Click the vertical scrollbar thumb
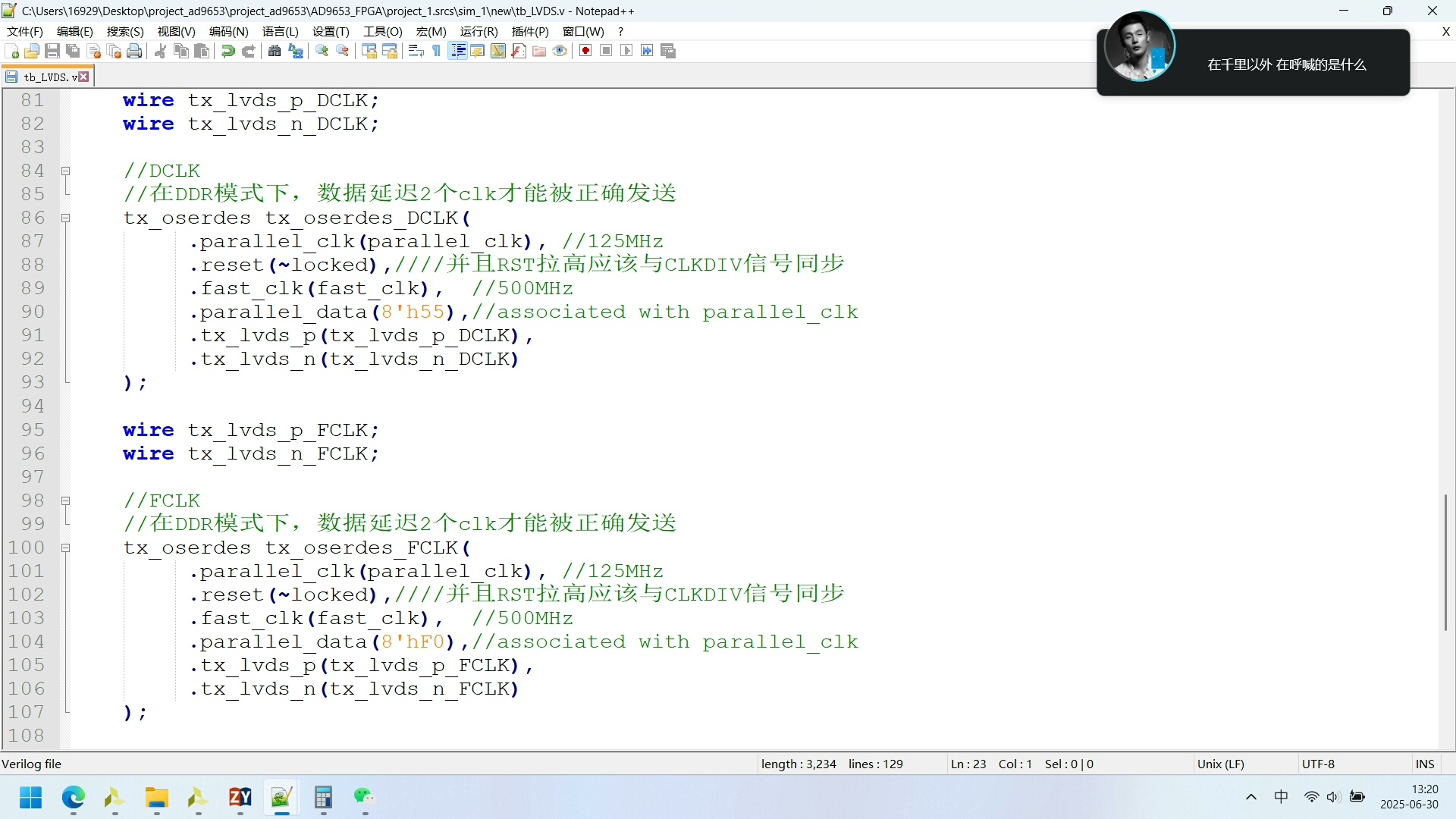 coord(1445,561)
